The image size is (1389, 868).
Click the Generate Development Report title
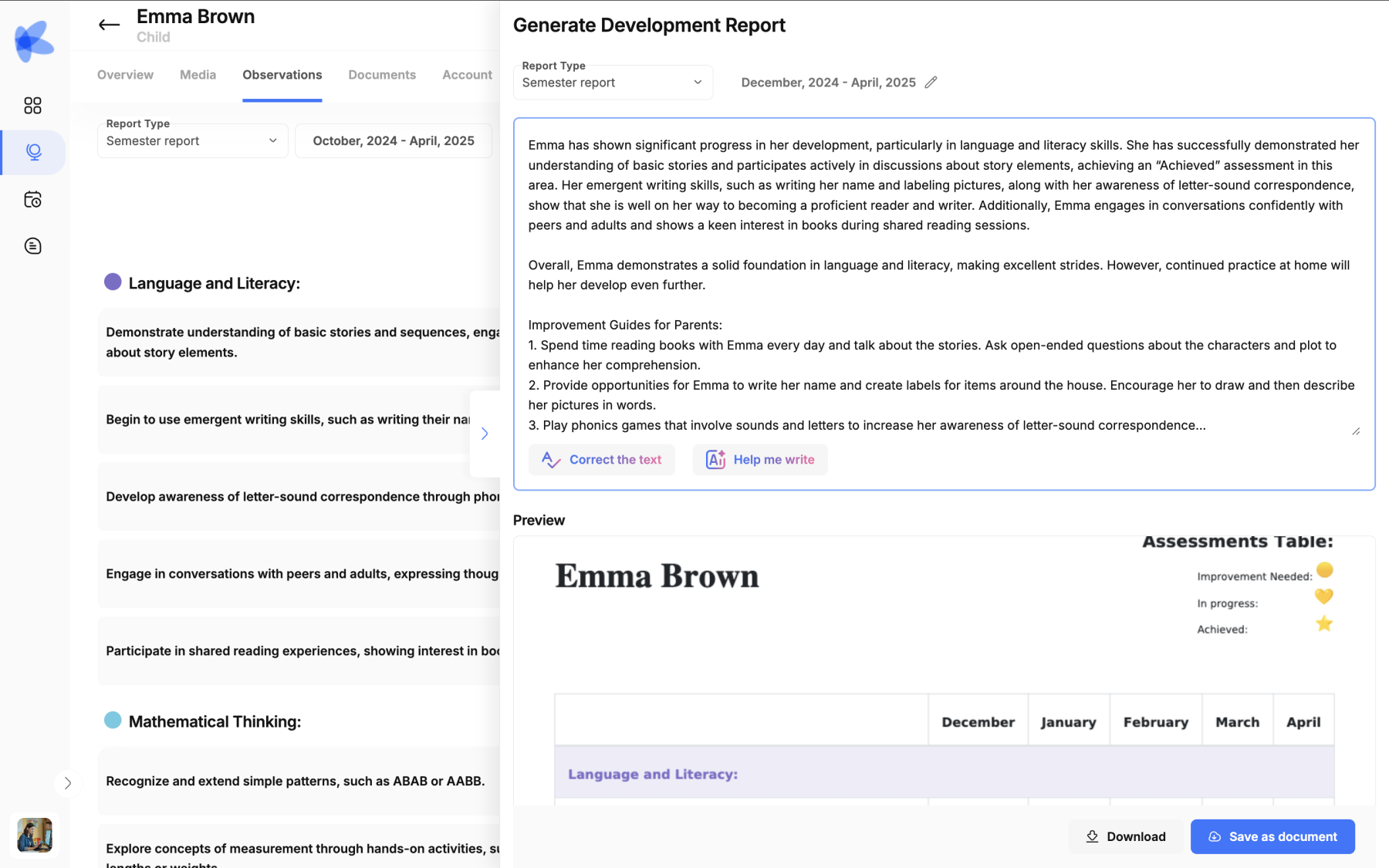coord(649,25)
